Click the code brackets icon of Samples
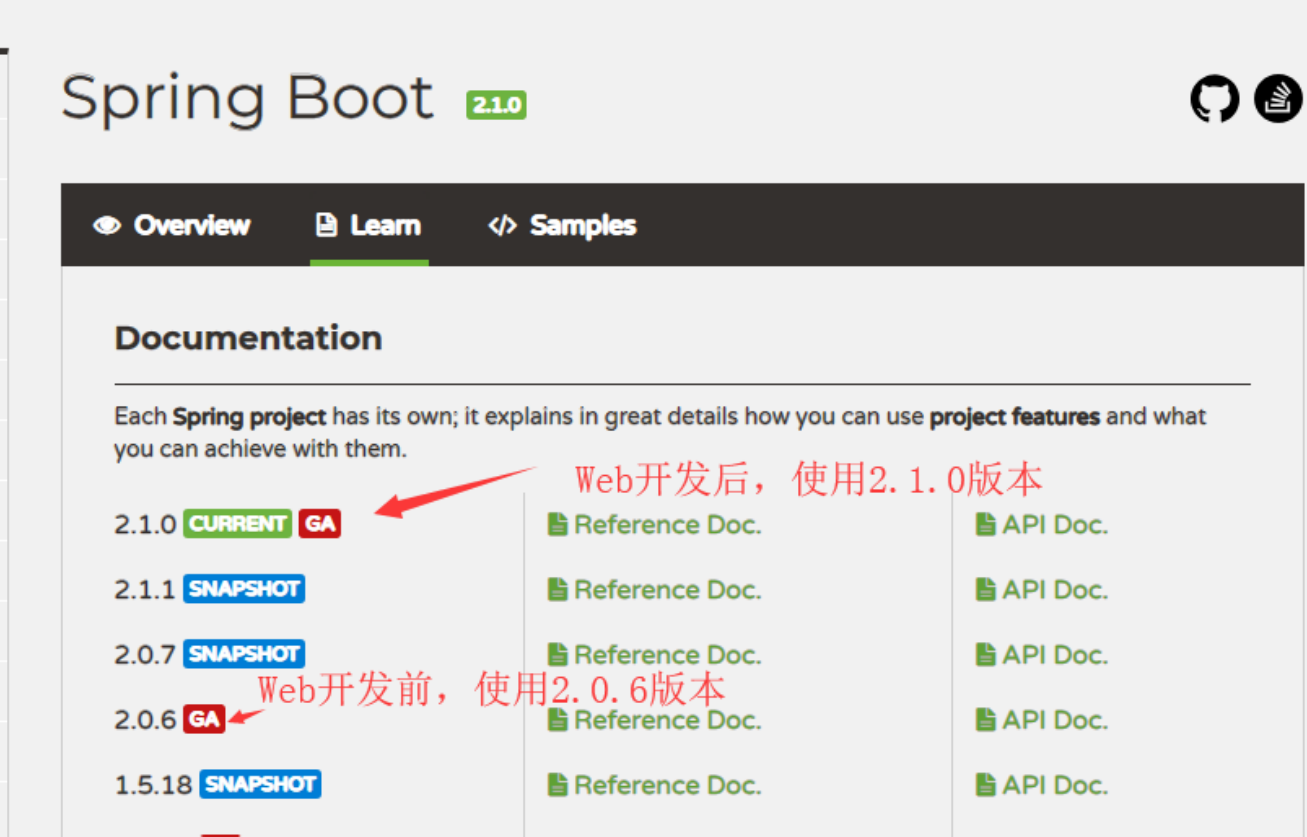Image resolution: width=1307 pixels, height=837 pixels. [502, 226]
